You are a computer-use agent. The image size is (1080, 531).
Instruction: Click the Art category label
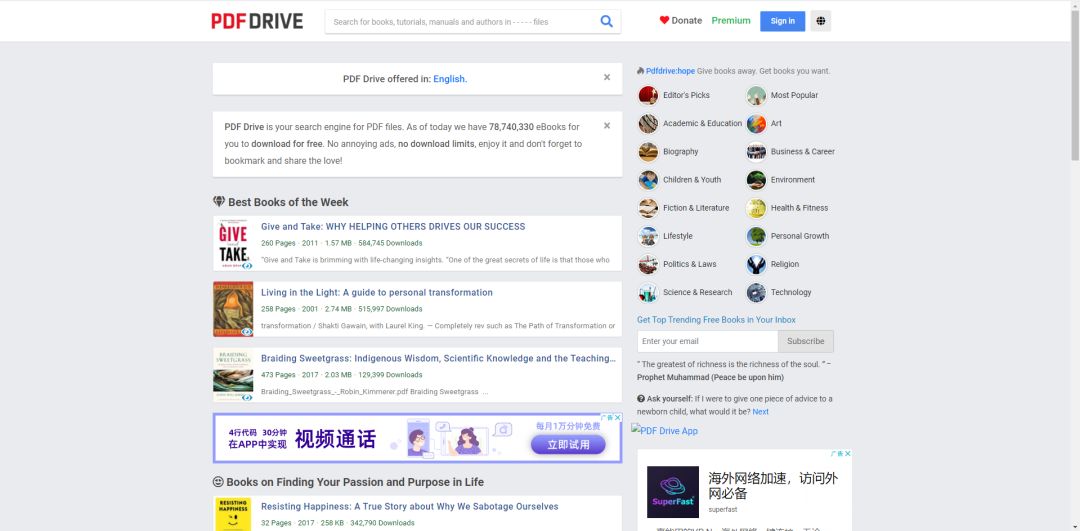pos(776,123)
